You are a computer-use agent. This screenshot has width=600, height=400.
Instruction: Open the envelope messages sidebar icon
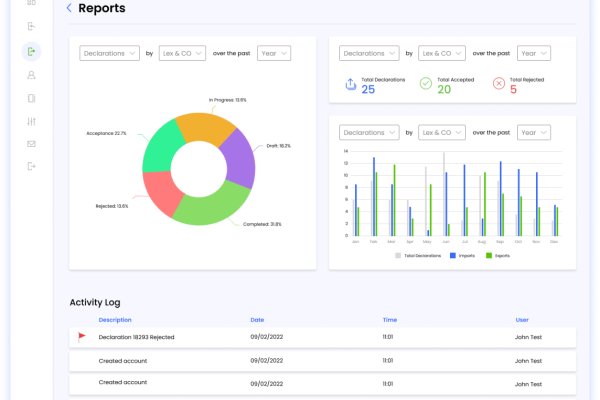click(x=31, y=144)
